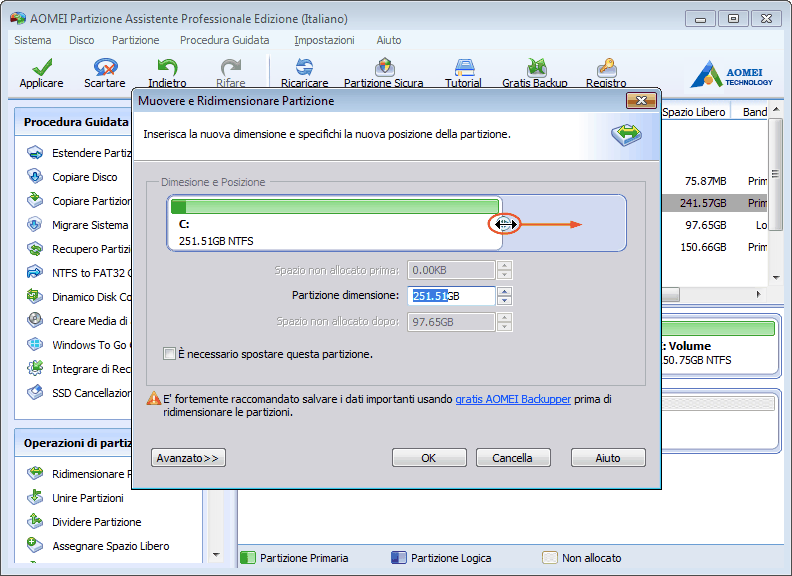Image resolution: width=792 pixels, height=576 pixels.
Task: Click the partition list's up scroll arrow
Action: (x=776, y=110)
